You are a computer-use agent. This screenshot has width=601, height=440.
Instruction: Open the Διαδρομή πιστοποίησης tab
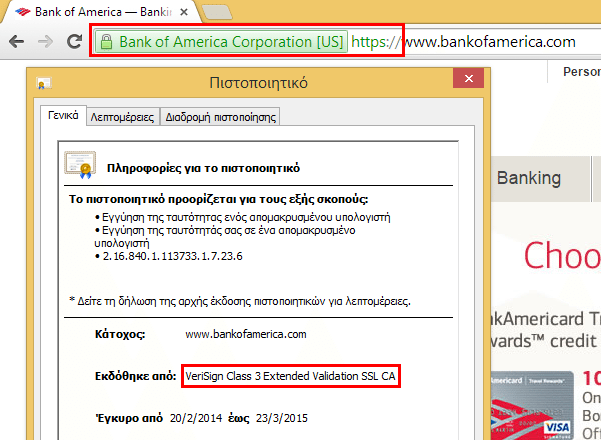[220, 117]
